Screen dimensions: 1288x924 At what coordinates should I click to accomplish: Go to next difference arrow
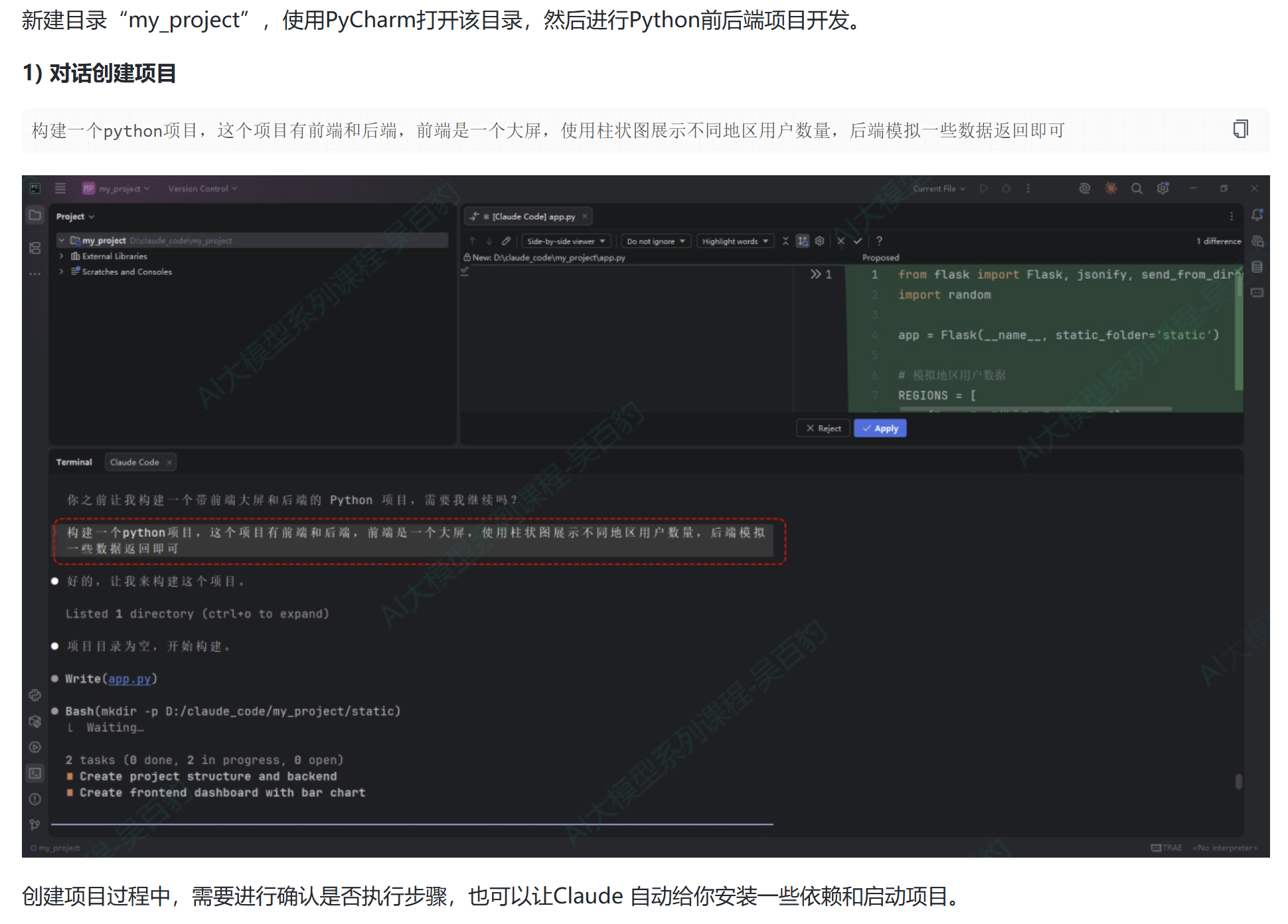(489, 241)
